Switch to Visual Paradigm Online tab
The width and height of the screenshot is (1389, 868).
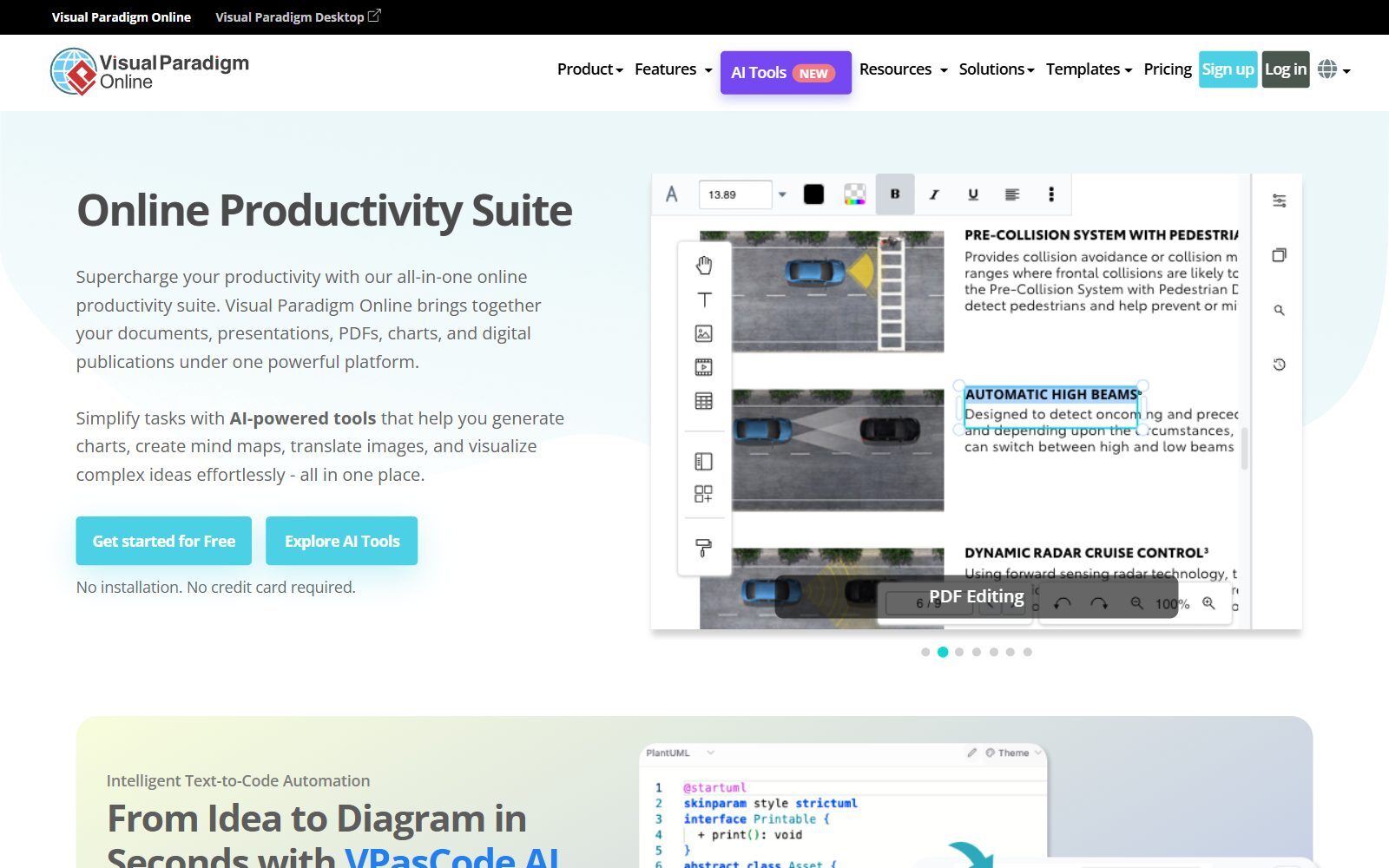click(x=122, y=16)
